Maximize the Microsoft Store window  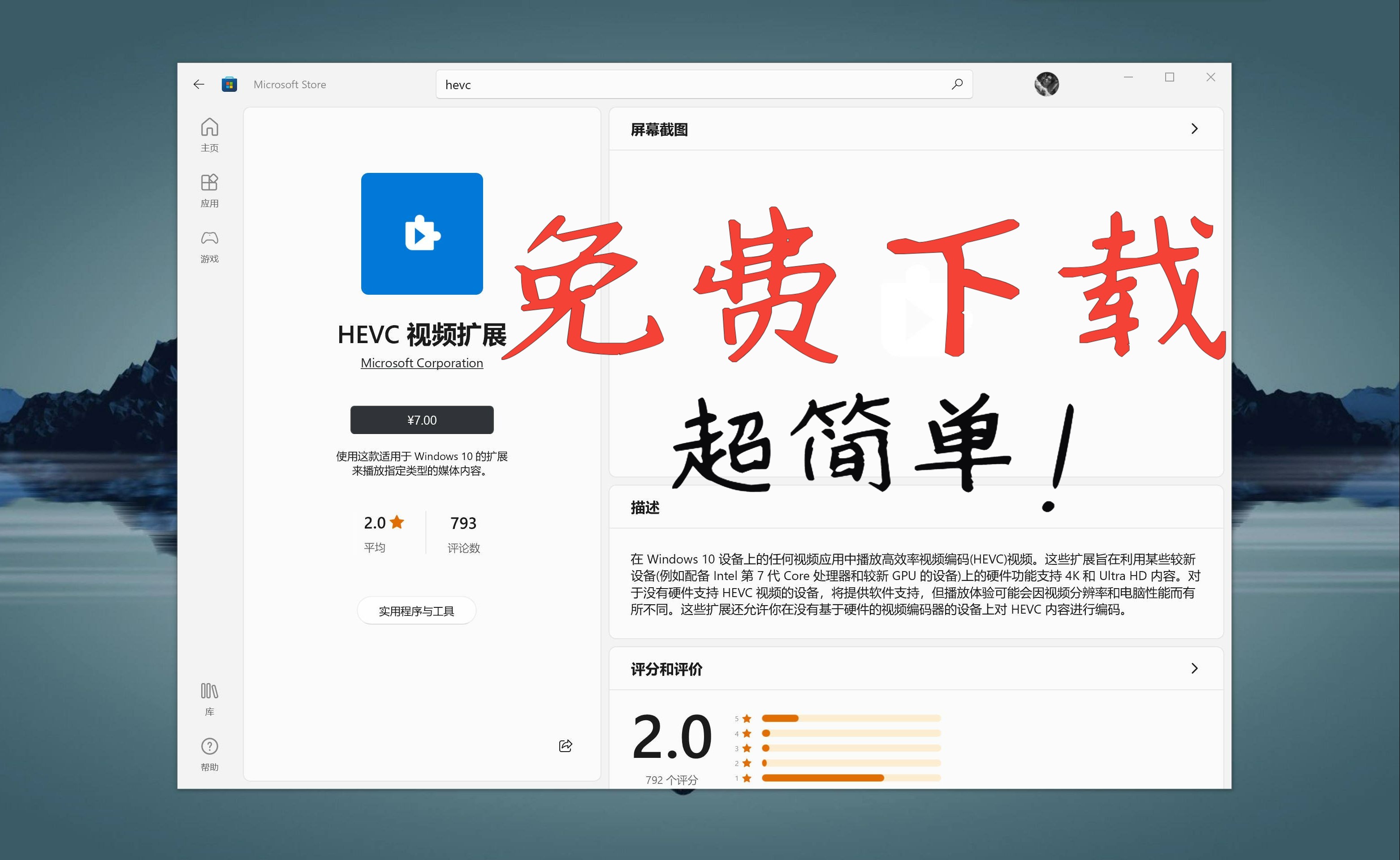coord(1170,77)
